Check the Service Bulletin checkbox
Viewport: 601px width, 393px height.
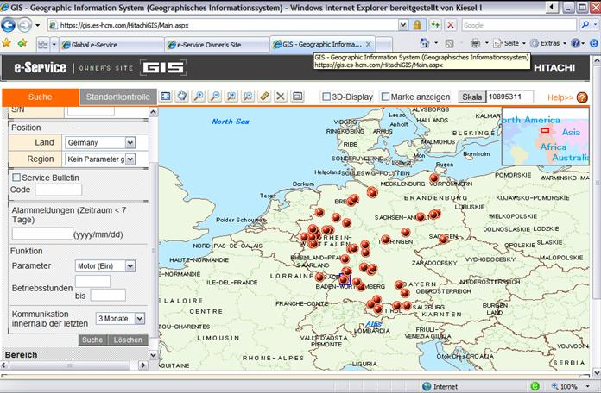(16, 178)
